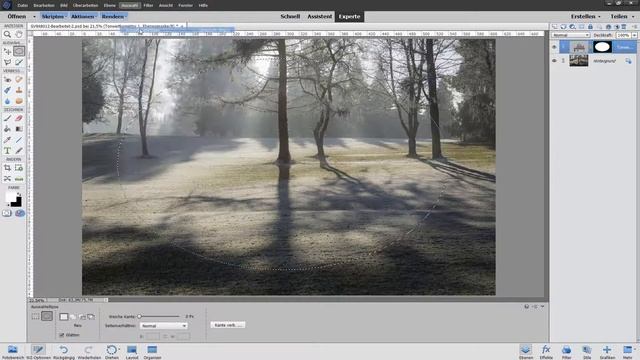Click the Drehen rotate button
640x360 pixels.
(111, 352)
